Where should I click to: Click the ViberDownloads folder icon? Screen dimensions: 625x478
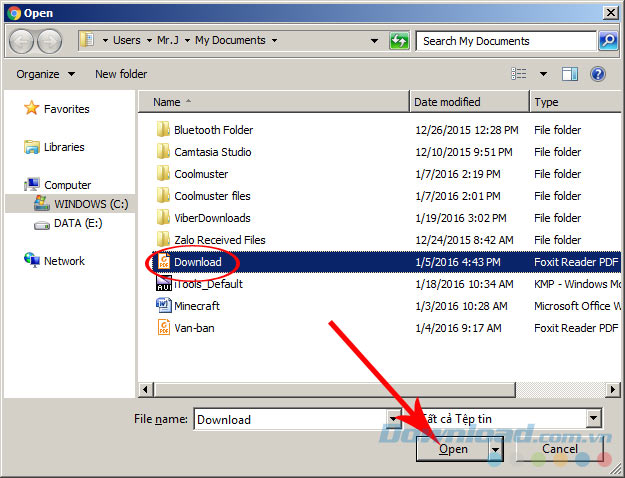(163, 217)
